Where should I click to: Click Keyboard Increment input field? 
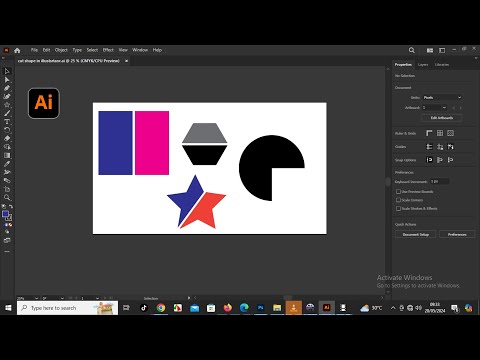point(440,182)
